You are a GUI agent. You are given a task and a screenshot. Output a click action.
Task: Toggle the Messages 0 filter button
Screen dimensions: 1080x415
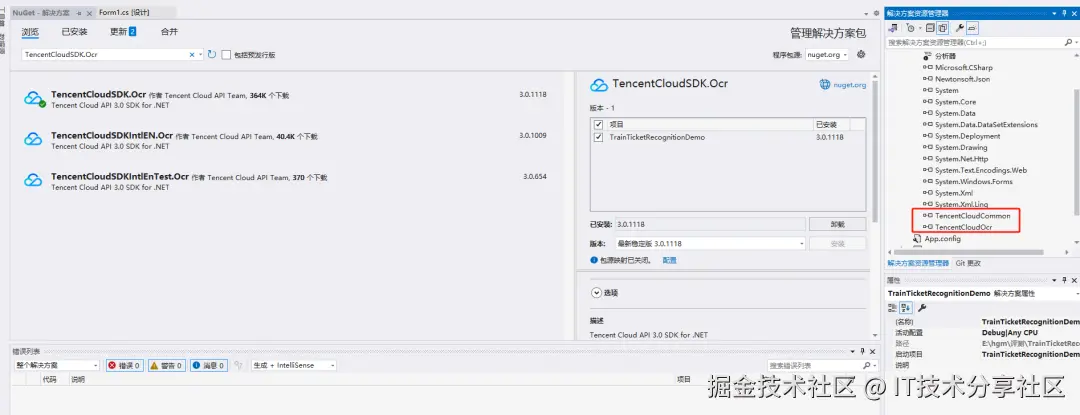coord(208,365)
